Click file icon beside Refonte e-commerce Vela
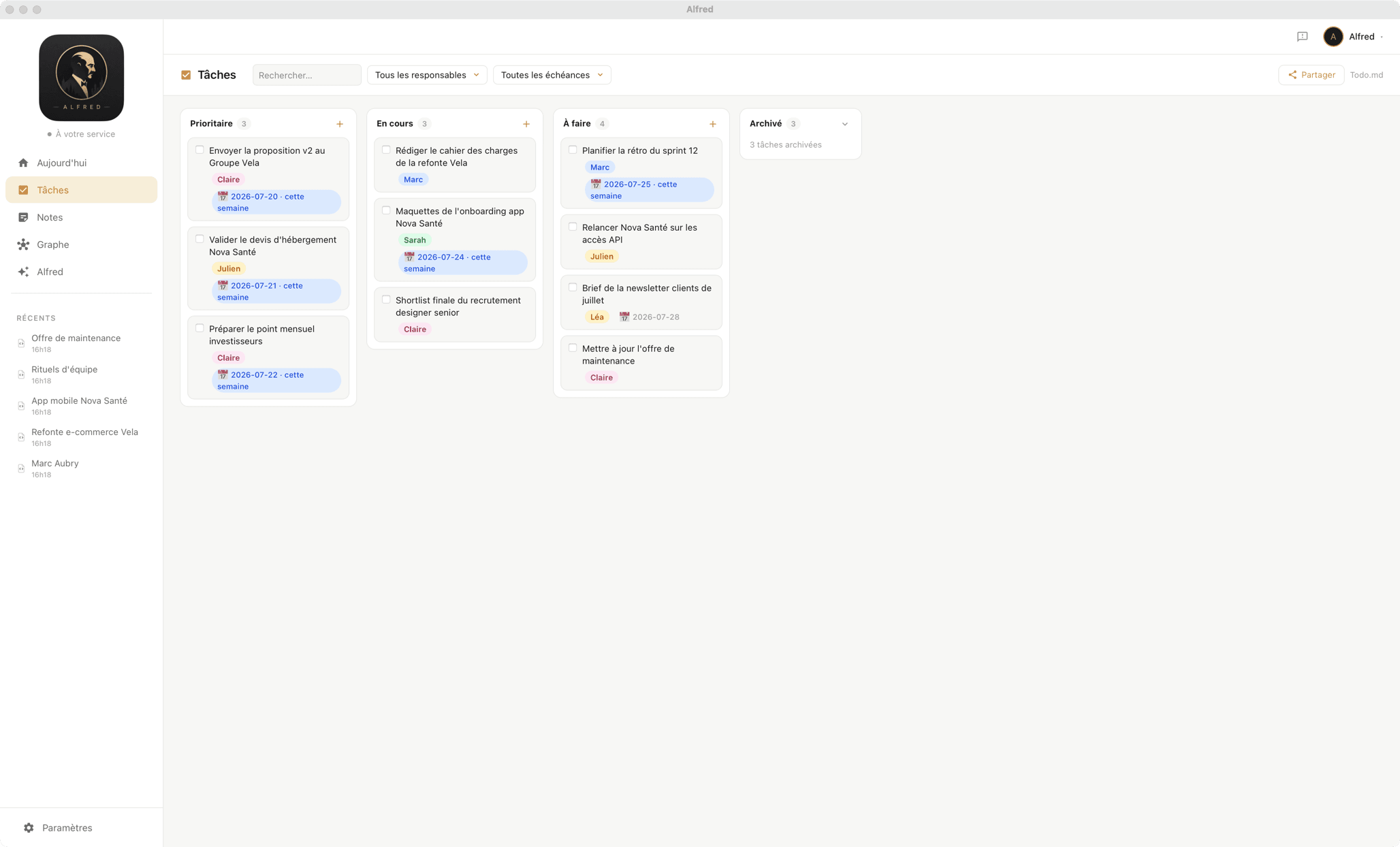The width and height of the screenshot is (1400, 847). tap(21, 437)
